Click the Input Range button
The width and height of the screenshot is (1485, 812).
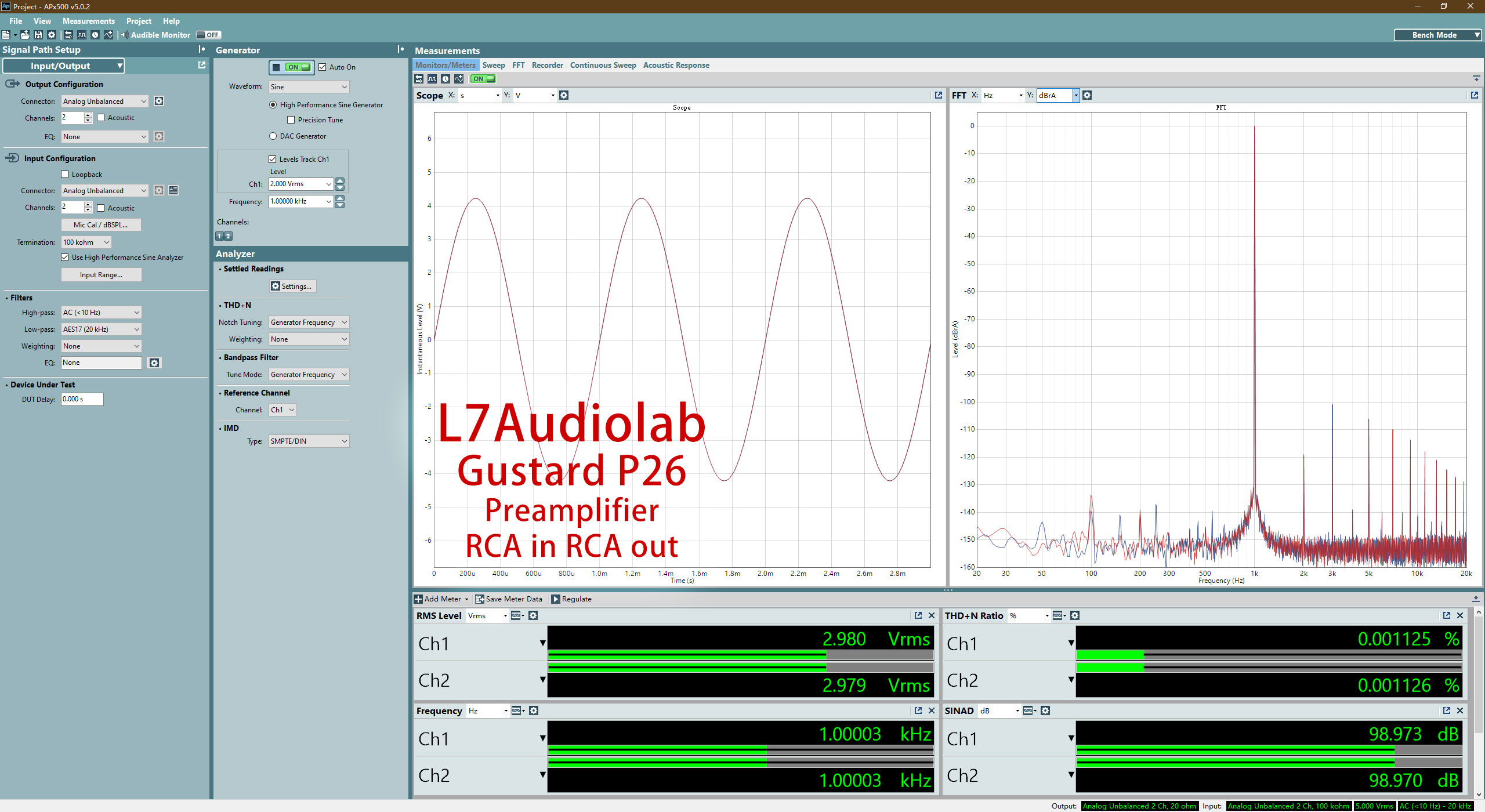(x=101, y=275)
